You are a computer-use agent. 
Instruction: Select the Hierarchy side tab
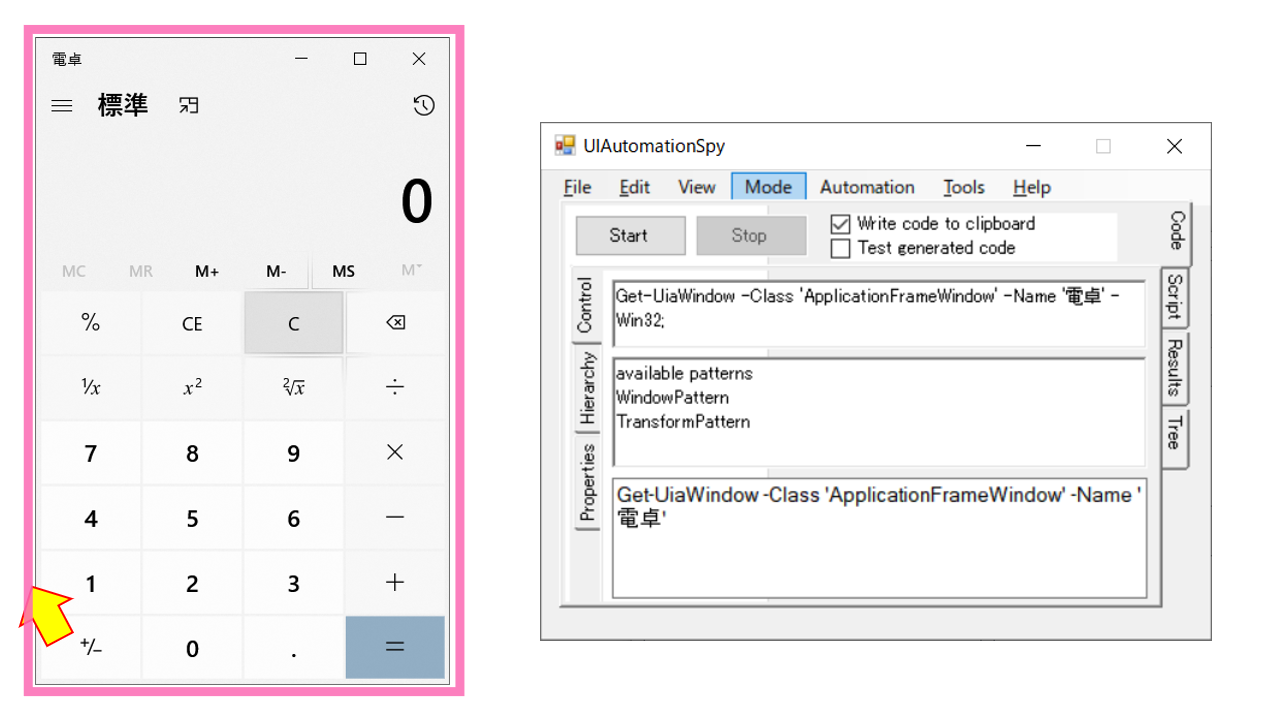586,388
